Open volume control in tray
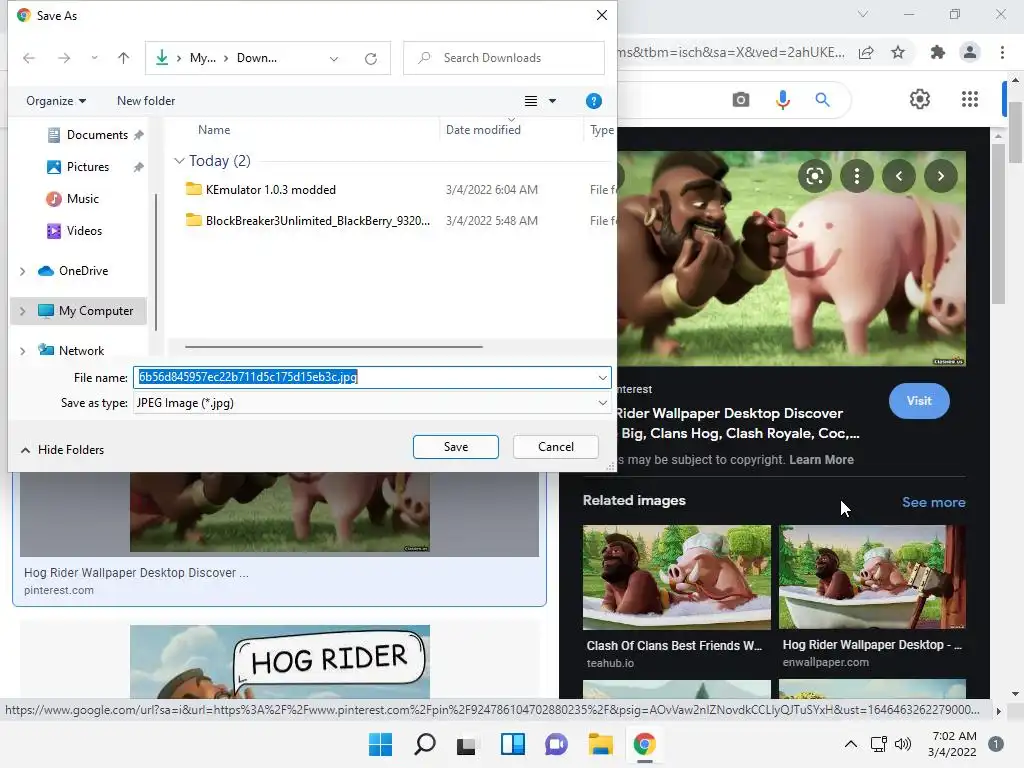1024x768 pixels. coord(903,744)
